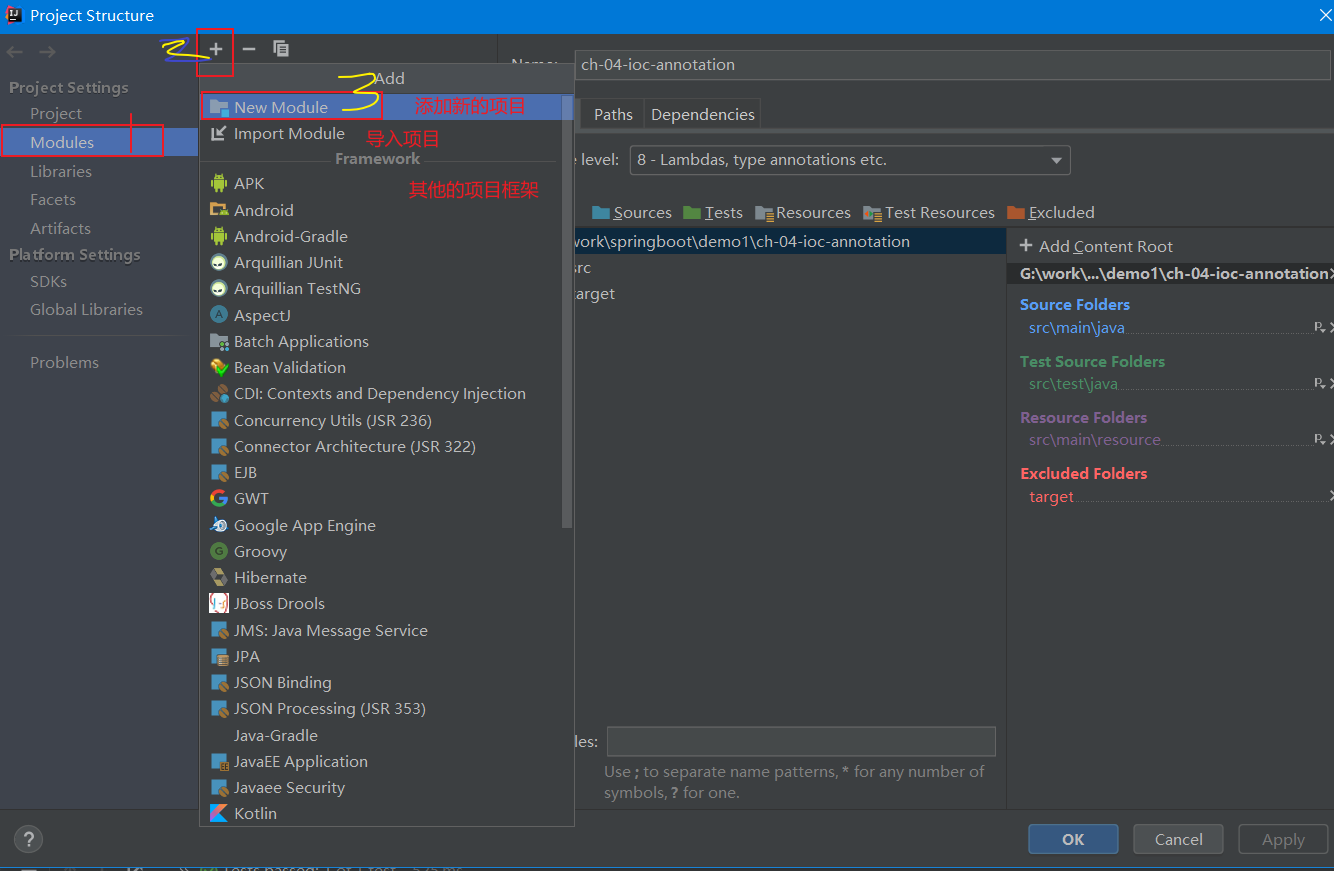Edit the module Name field
This screenshot has width=1334, height=871.
pos(952,64)
